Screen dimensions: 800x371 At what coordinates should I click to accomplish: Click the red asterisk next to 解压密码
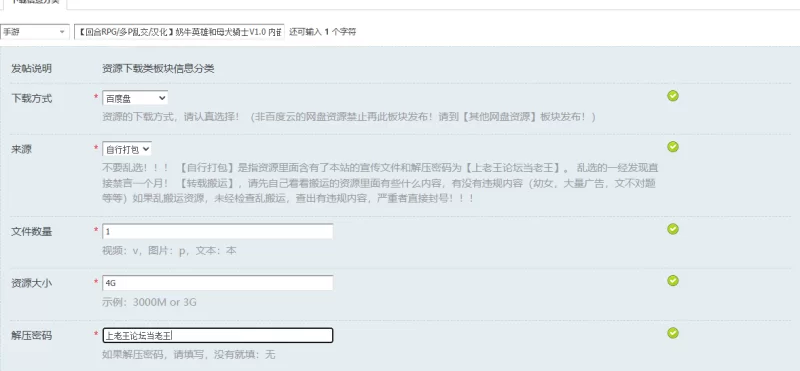96,334
